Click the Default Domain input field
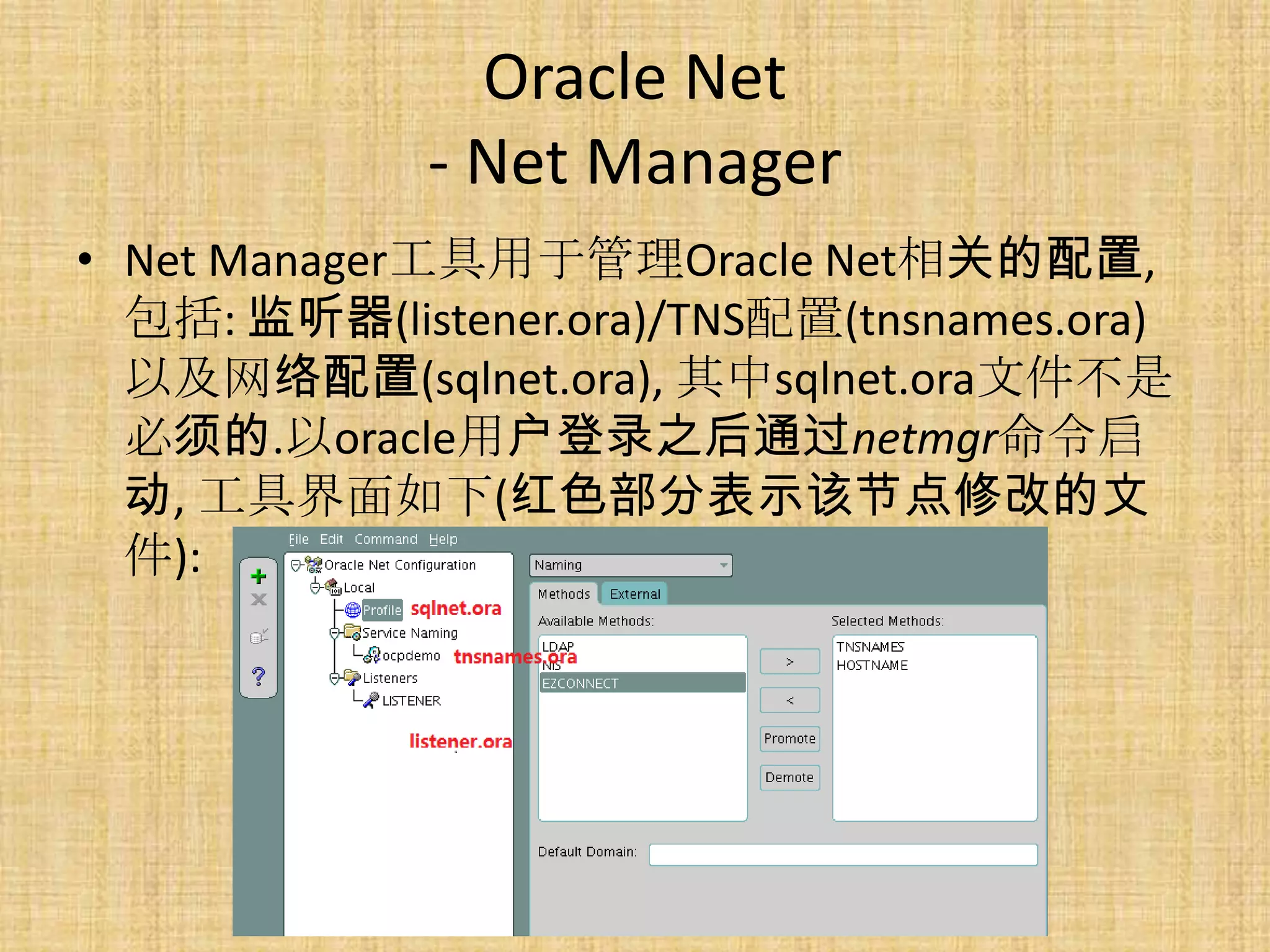 [843, 855]
